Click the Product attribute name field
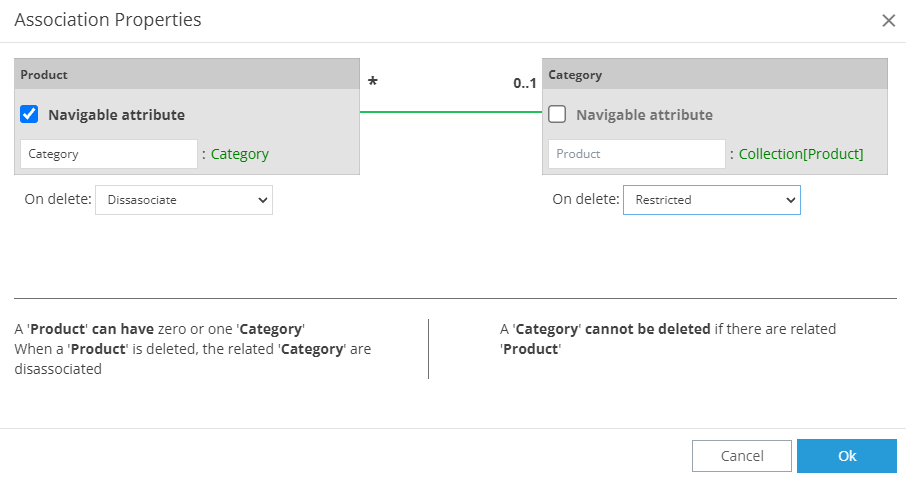The height and width of the screenshot is (479, 906). click(x=637, y=154)
